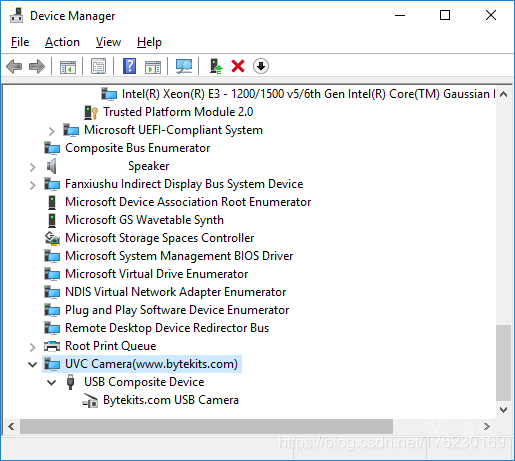Click the Disable device down-arrow icon

[x=261, y=66]
